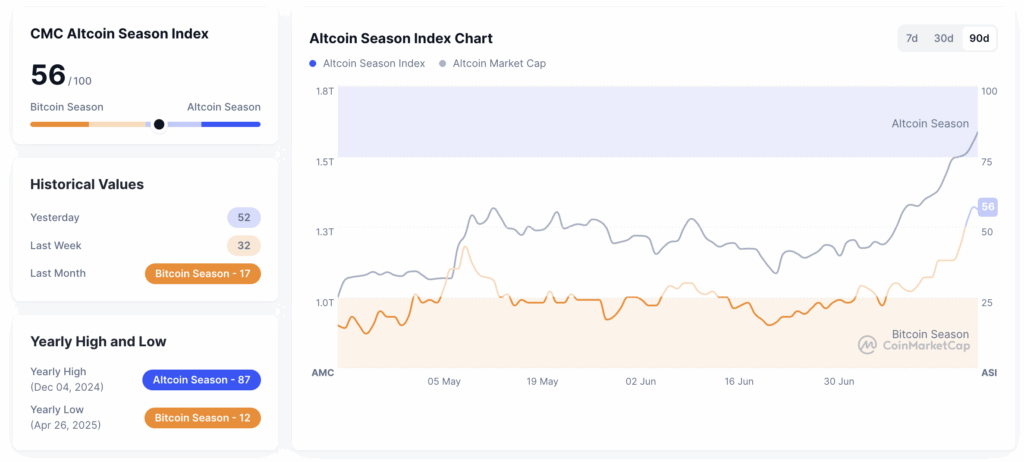Click the Bitcoin Season - 12 badge
Image resolution: width=1024 pixels, height=462 pixels.
pyautogui.click(x=202, y=418)
